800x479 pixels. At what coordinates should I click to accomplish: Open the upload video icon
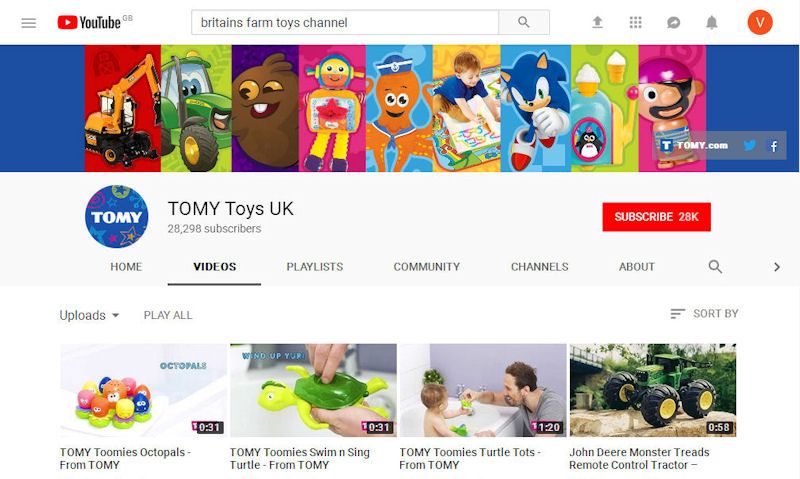597,22
